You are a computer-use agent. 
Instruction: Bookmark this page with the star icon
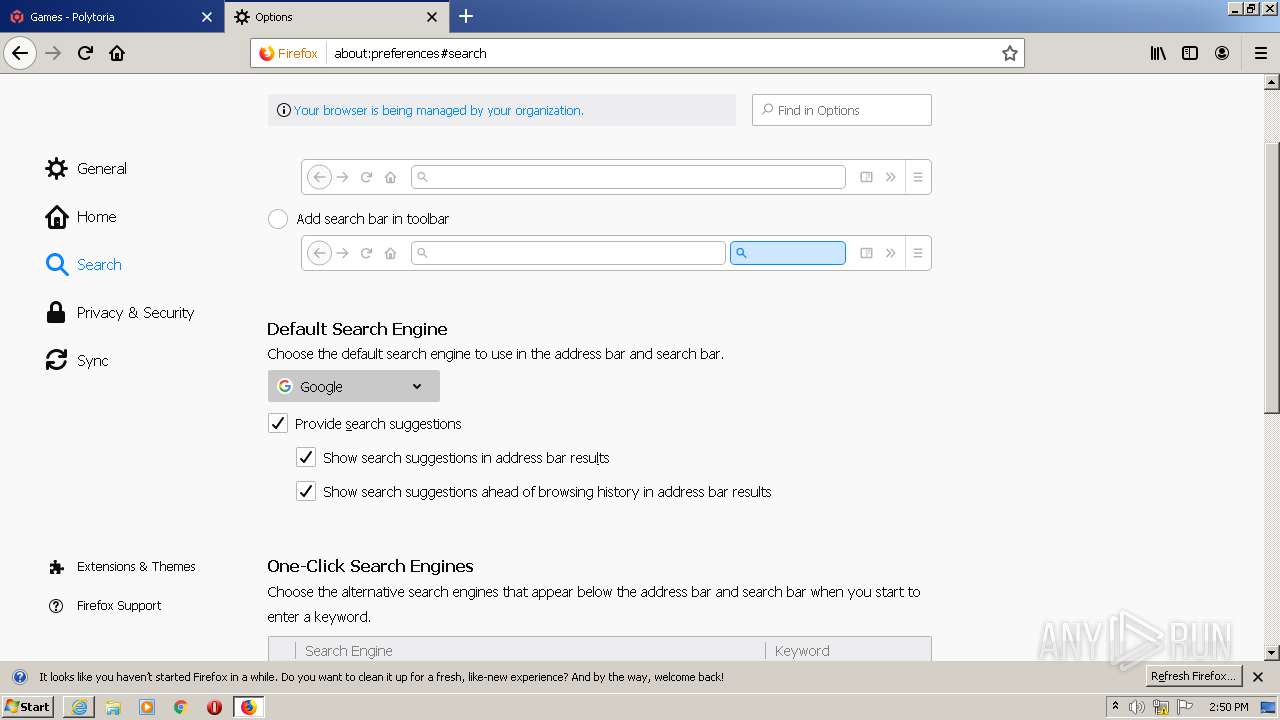[1010, 53]
